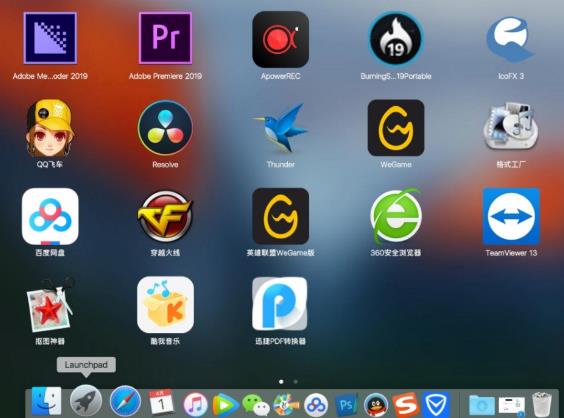
Task: Open the Trash in the Dock
Action: click(541, 404)
